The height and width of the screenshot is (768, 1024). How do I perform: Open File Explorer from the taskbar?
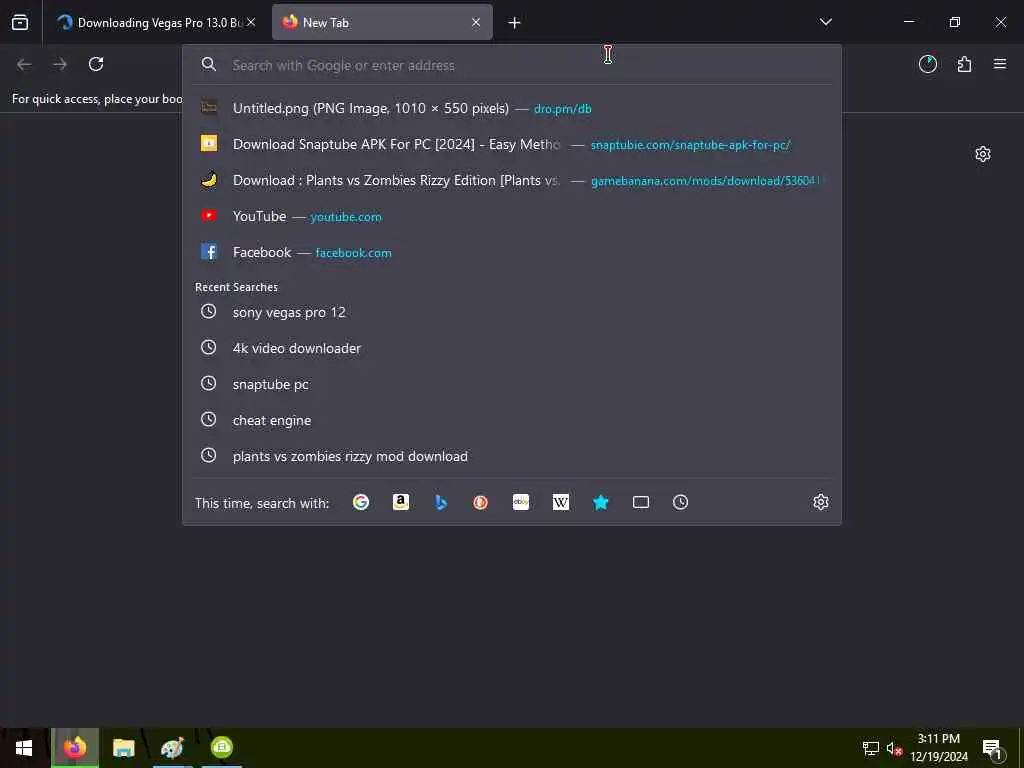123,748
